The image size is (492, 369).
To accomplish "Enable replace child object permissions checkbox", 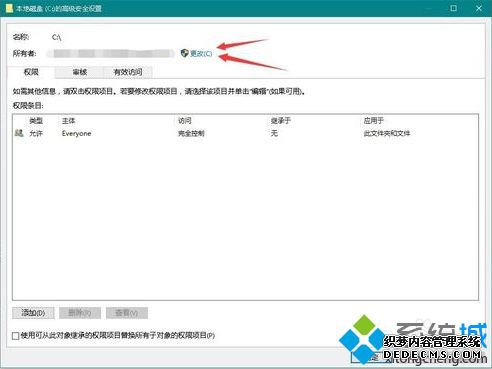I will pos(15,336).
